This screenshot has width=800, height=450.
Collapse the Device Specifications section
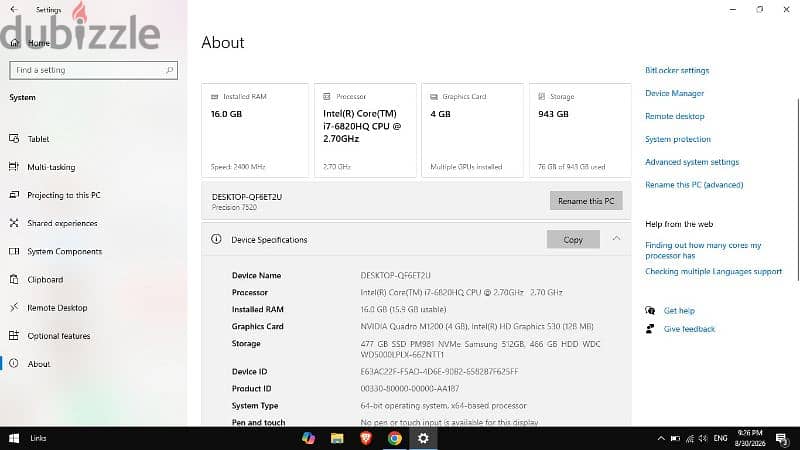(616, 239)
